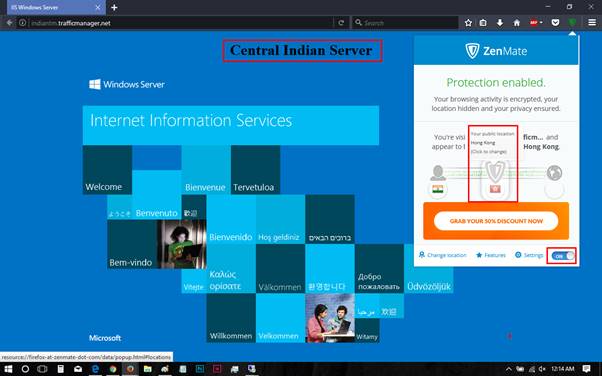Show bookmarks list icon in the toolbar
The height and width of the screenshot is (376, 602).
pos(483,23)
